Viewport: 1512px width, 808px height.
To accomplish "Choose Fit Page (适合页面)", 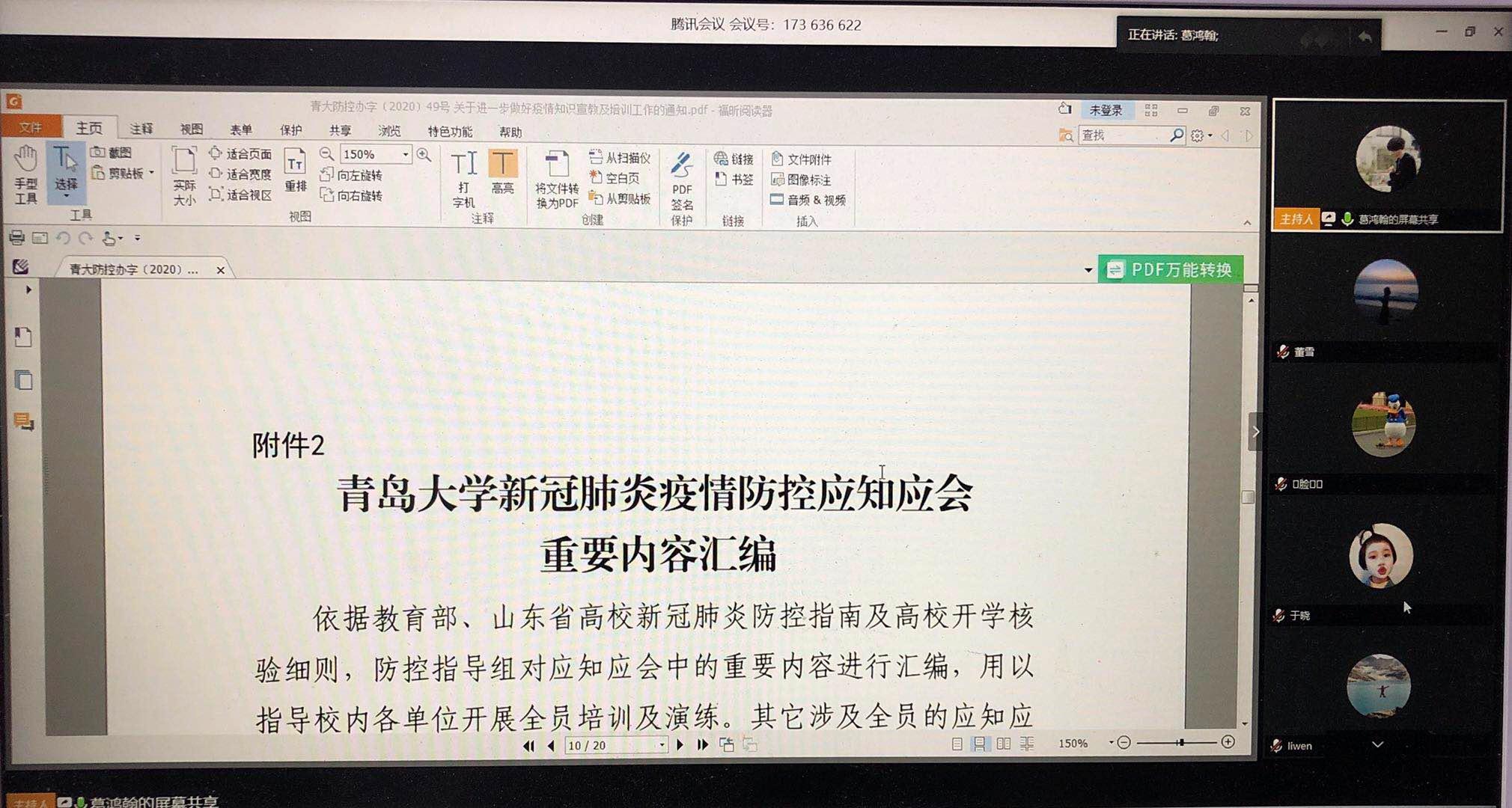I will [240, 153].
